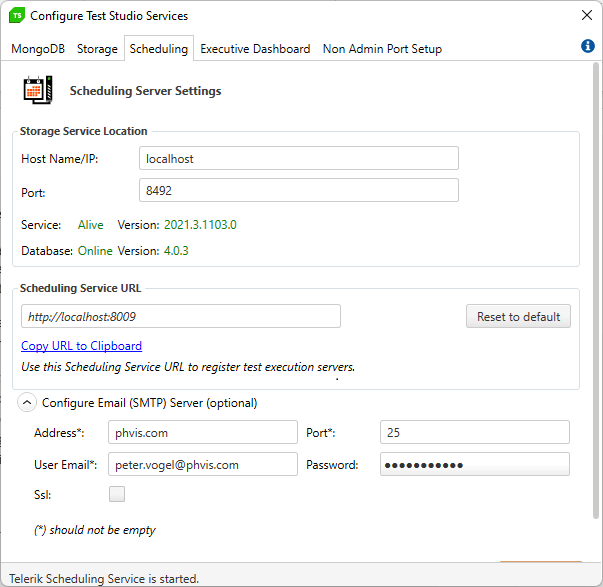Click database version 4.0.3

click(176, 251)
